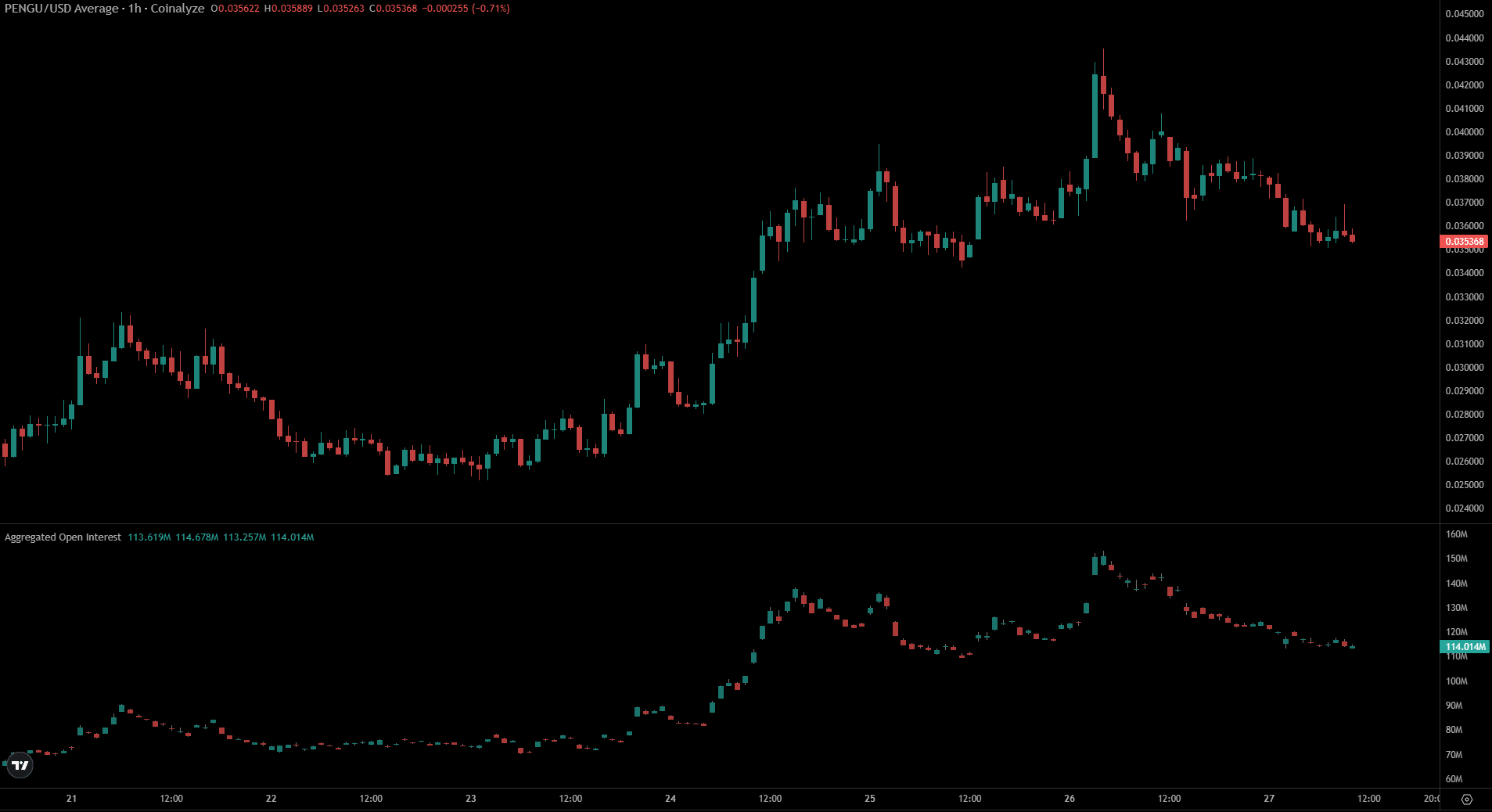1492x812 pixels.
Task: Open chart settings gear icon
Action: (1467, 799)
